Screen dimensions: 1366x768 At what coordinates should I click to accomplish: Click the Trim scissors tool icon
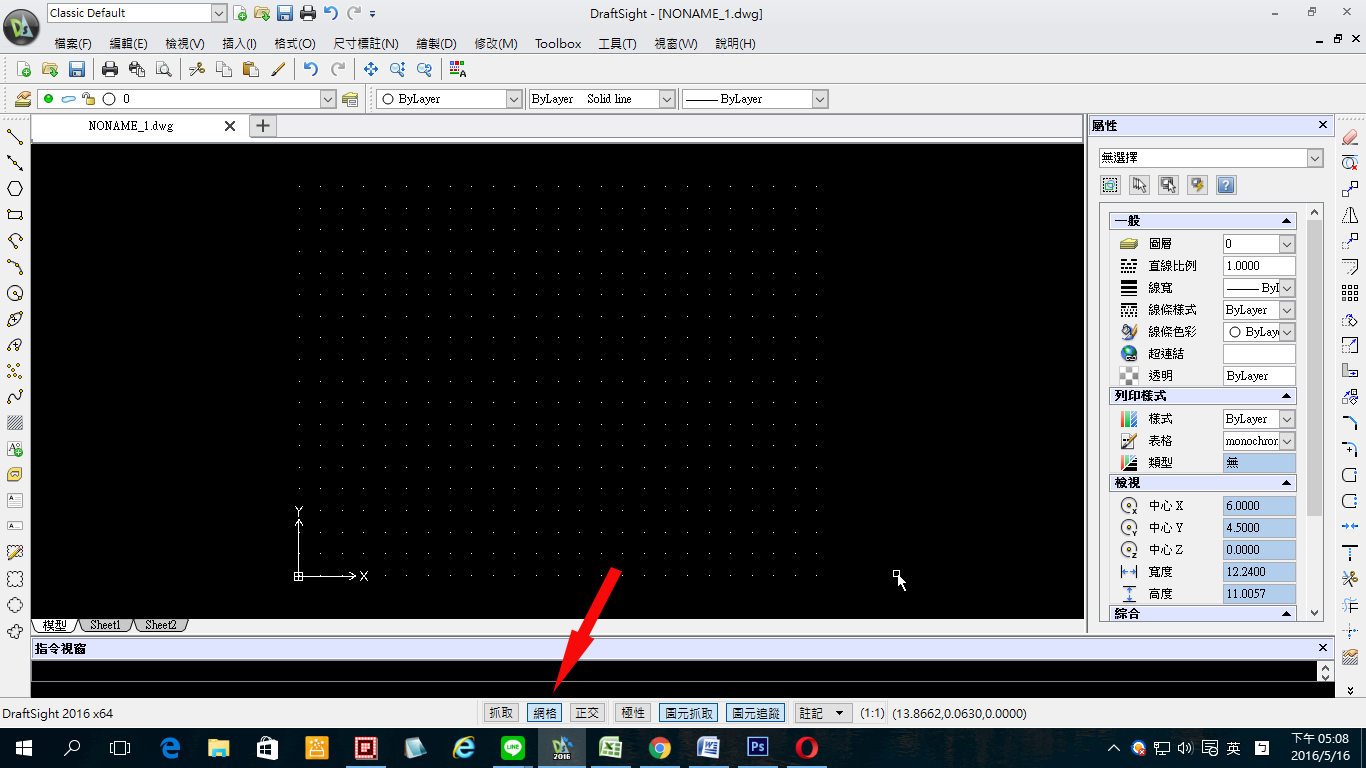1350,579
